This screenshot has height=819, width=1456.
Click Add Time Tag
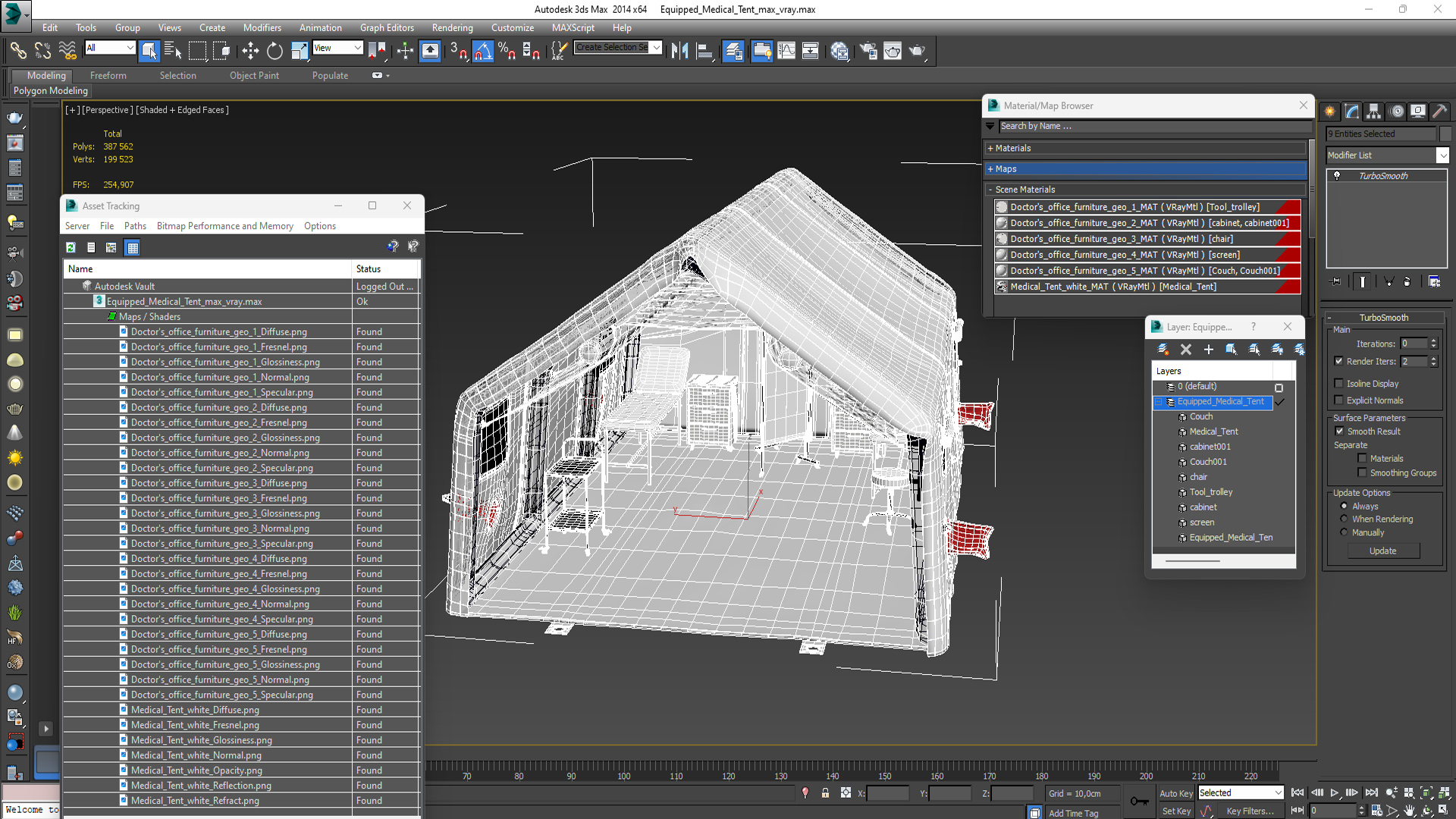pos(1073,813)
